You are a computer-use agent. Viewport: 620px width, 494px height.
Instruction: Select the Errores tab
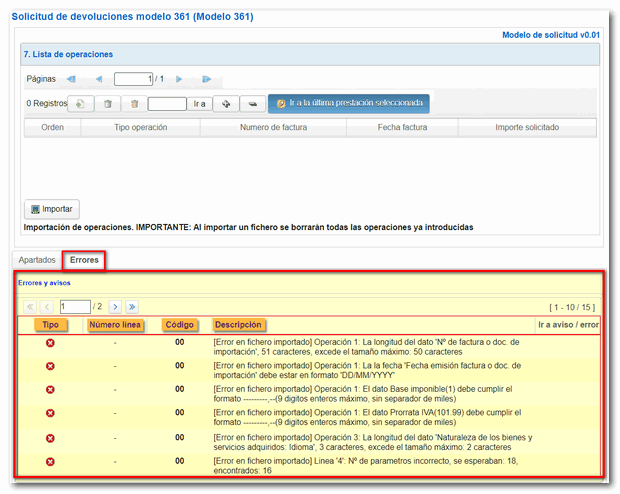84,260
